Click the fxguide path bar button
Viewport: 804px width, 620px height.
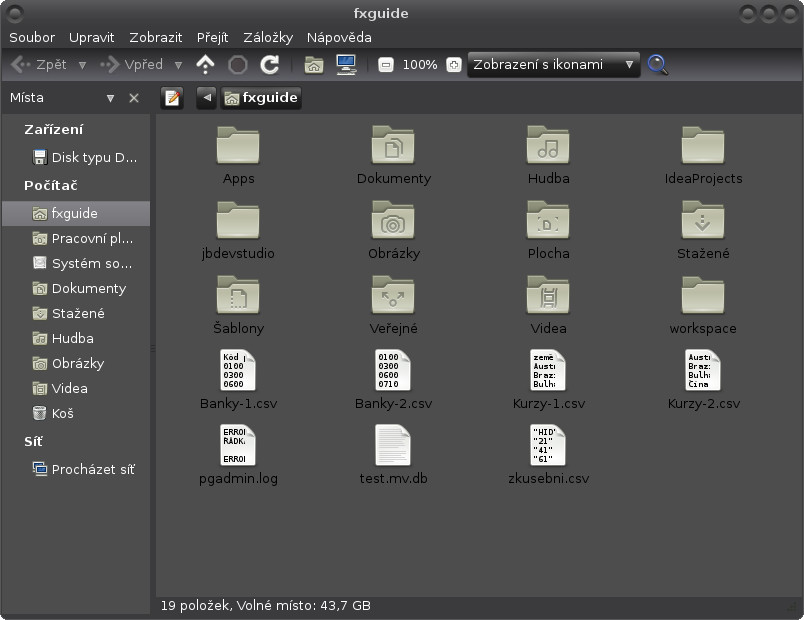coord(261,97)
